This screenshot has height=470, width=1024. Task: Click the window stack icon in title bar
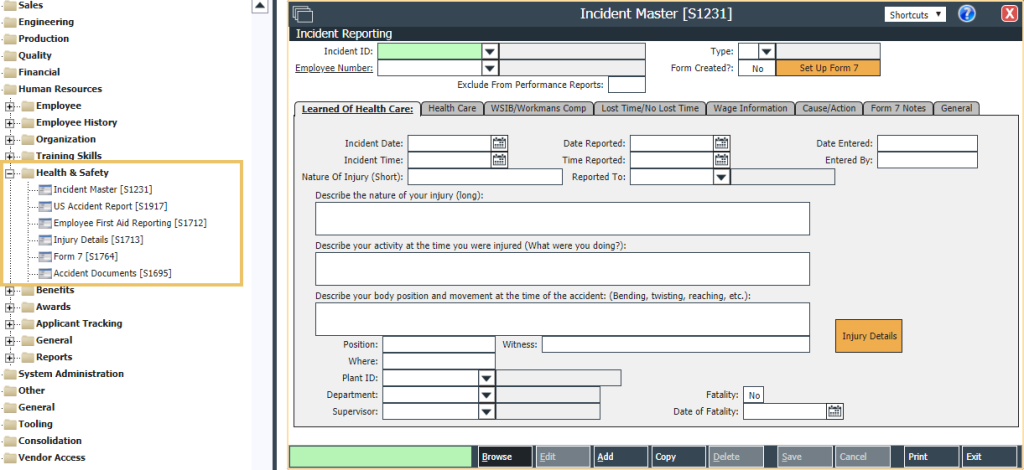(x=303, y=14)
